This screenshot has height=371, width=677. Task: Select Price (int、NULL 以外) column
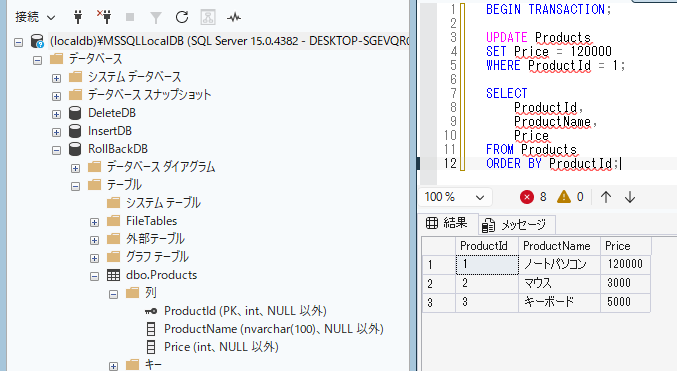[x=221, y=347]
